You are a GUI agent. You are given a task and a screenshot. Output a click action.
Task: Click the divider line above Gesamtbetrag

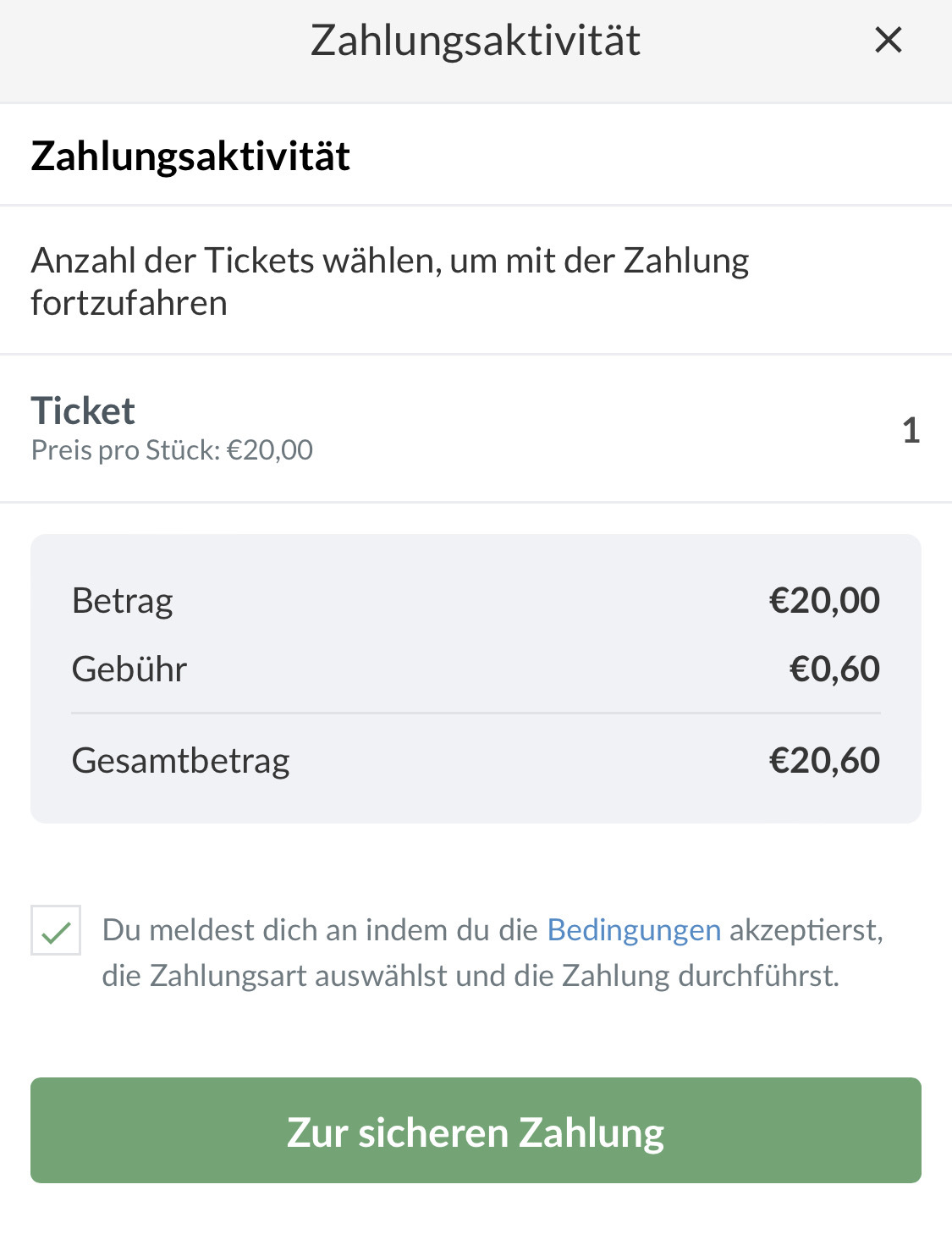(x=476, y=713)
